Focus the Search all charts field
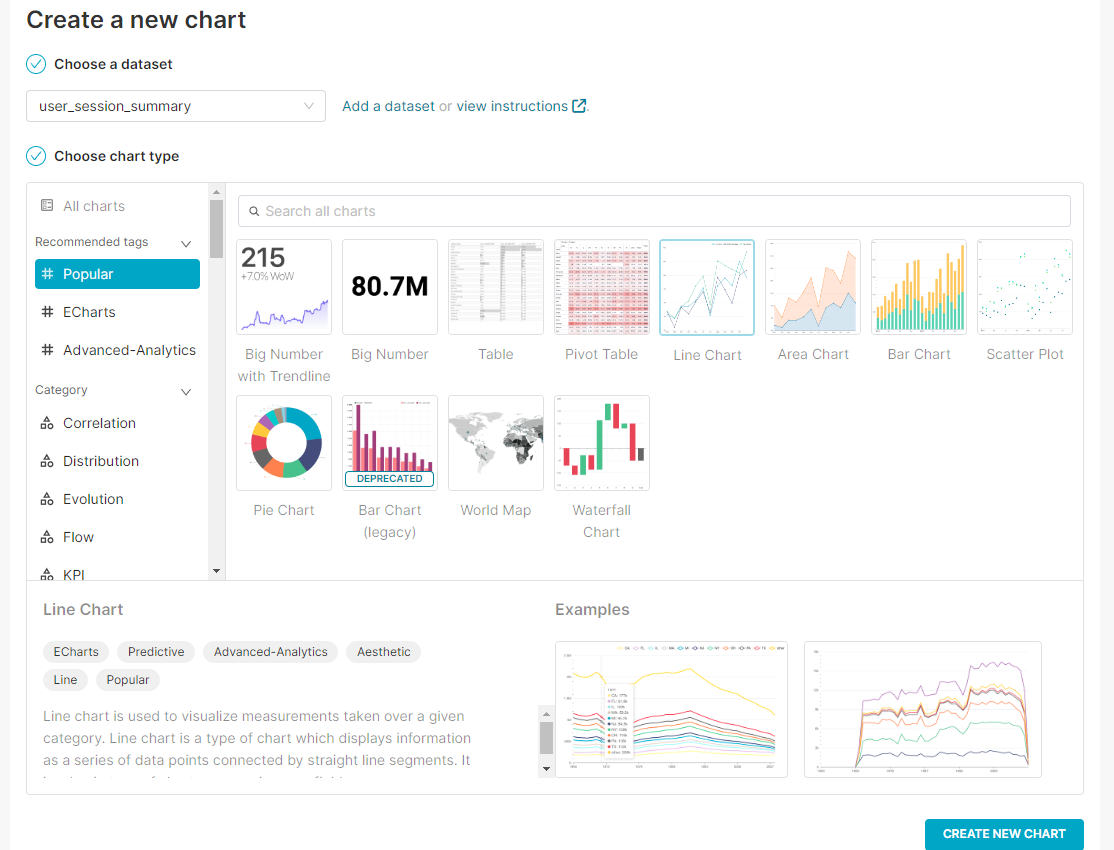This screenshot has width=1114, height=850. pos(654,211)
